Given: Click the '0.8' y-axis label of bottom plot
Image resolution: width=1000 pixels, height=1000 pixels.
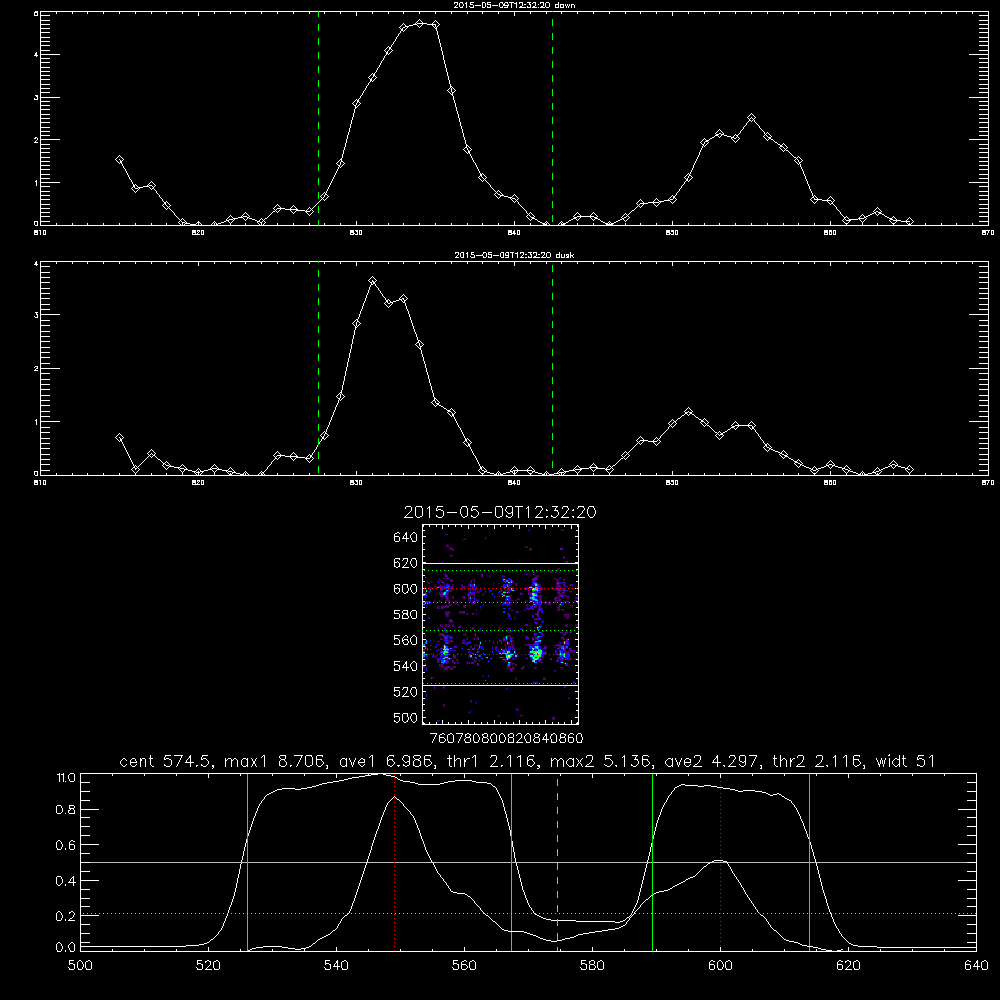Looking at the screenshot, I should point(66,810).
